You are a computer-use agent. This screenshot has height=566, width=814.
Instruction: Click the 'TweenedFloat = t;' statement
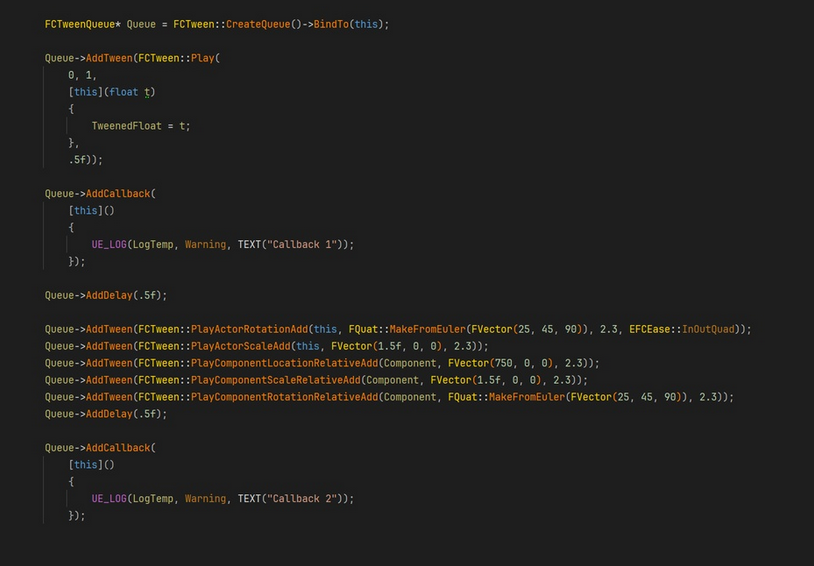[141, 126]
